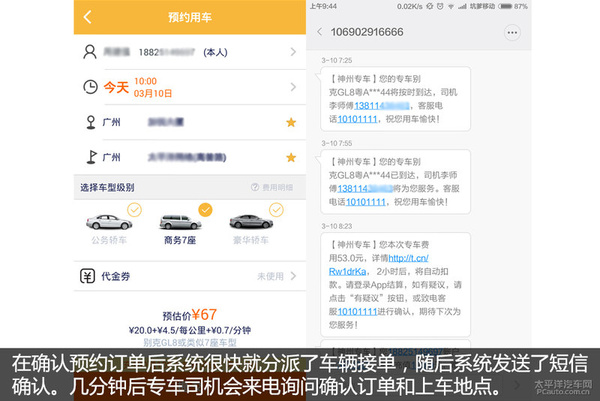Tap the 3-10 8:23 timestamp

[x=337, y=226]
